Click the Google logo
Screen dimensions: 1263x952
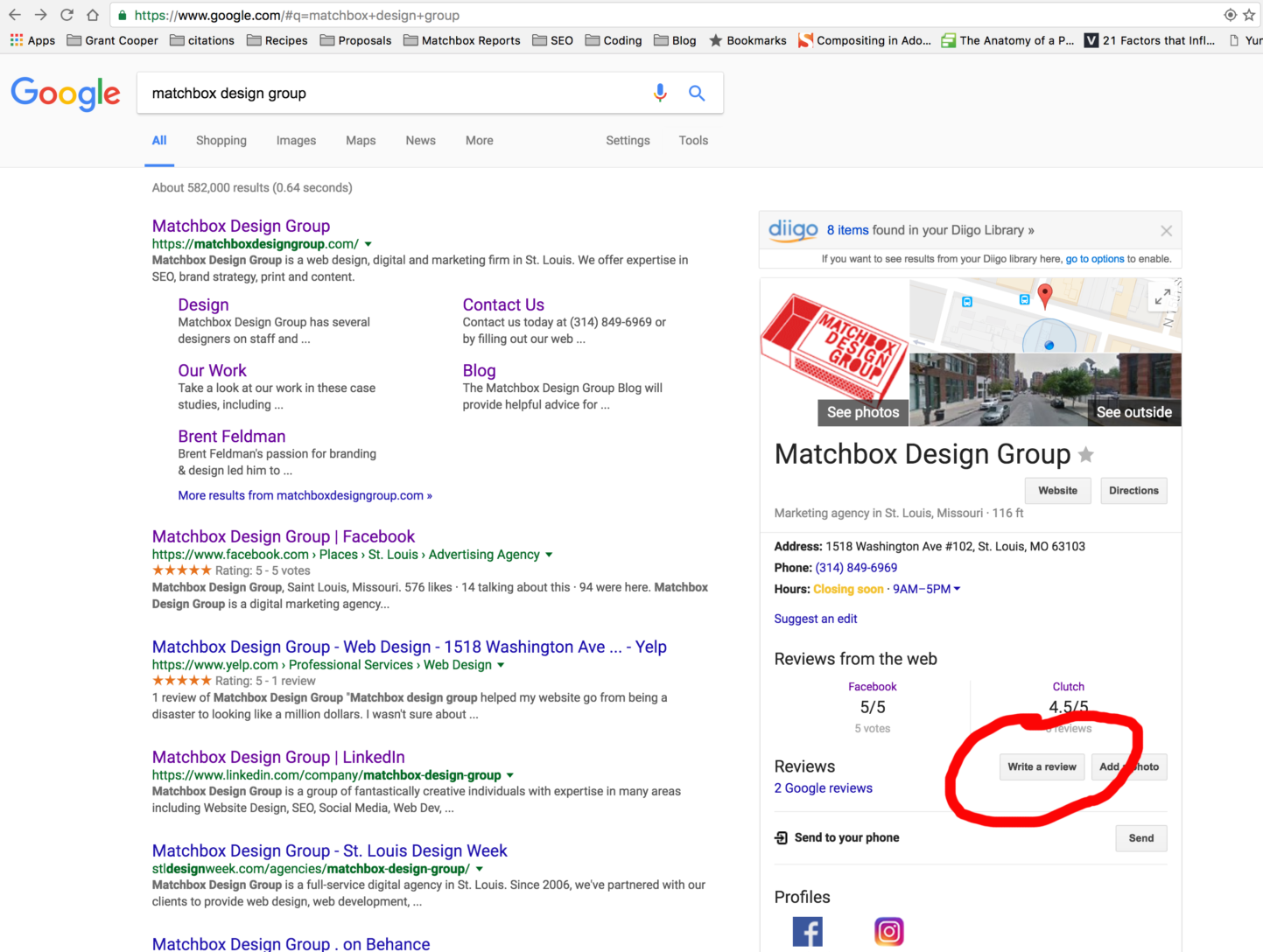(x=66, y=94)
